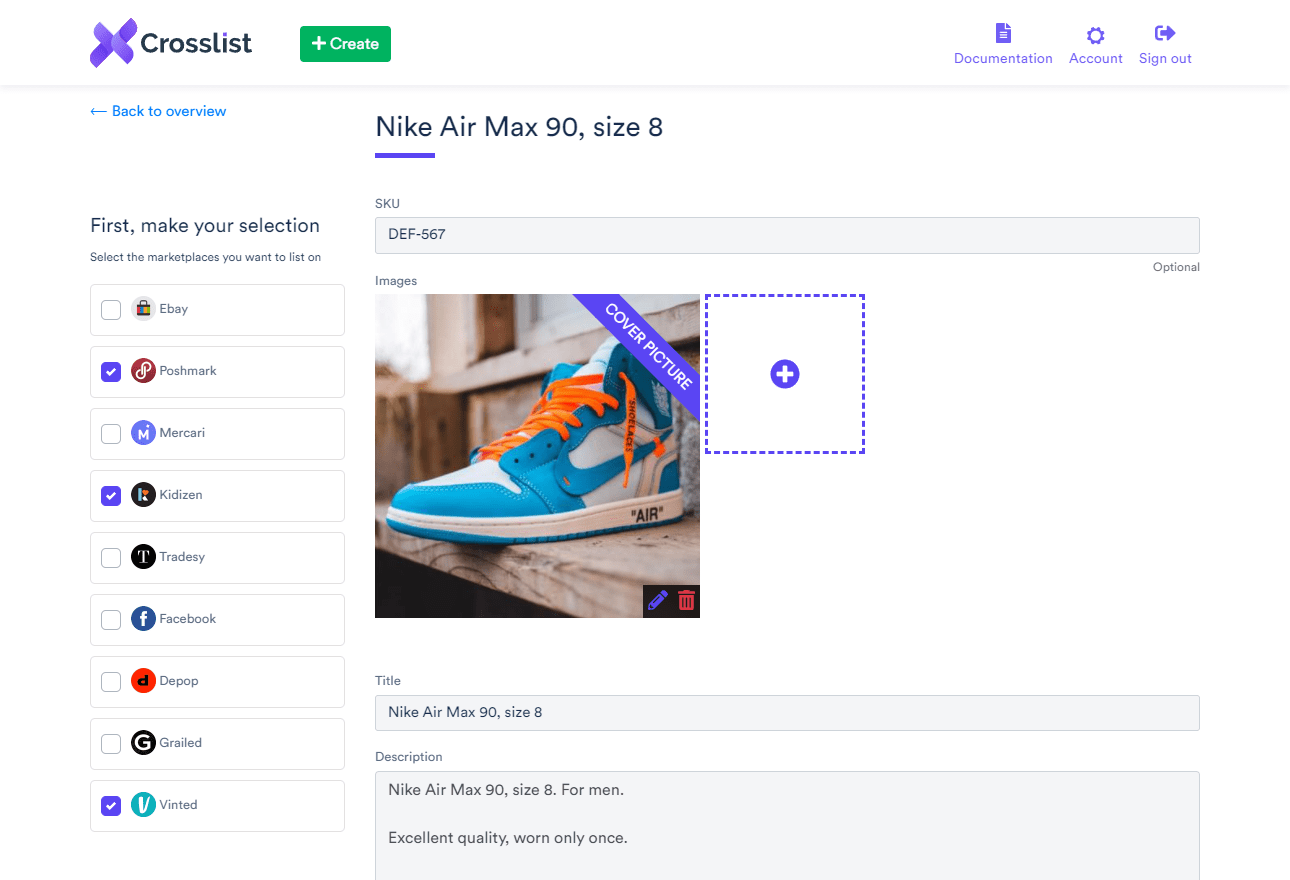Add a new image with plus icon
Image resolution: width=1290 pixels, height=880 pixels.
tap(785, 374)
